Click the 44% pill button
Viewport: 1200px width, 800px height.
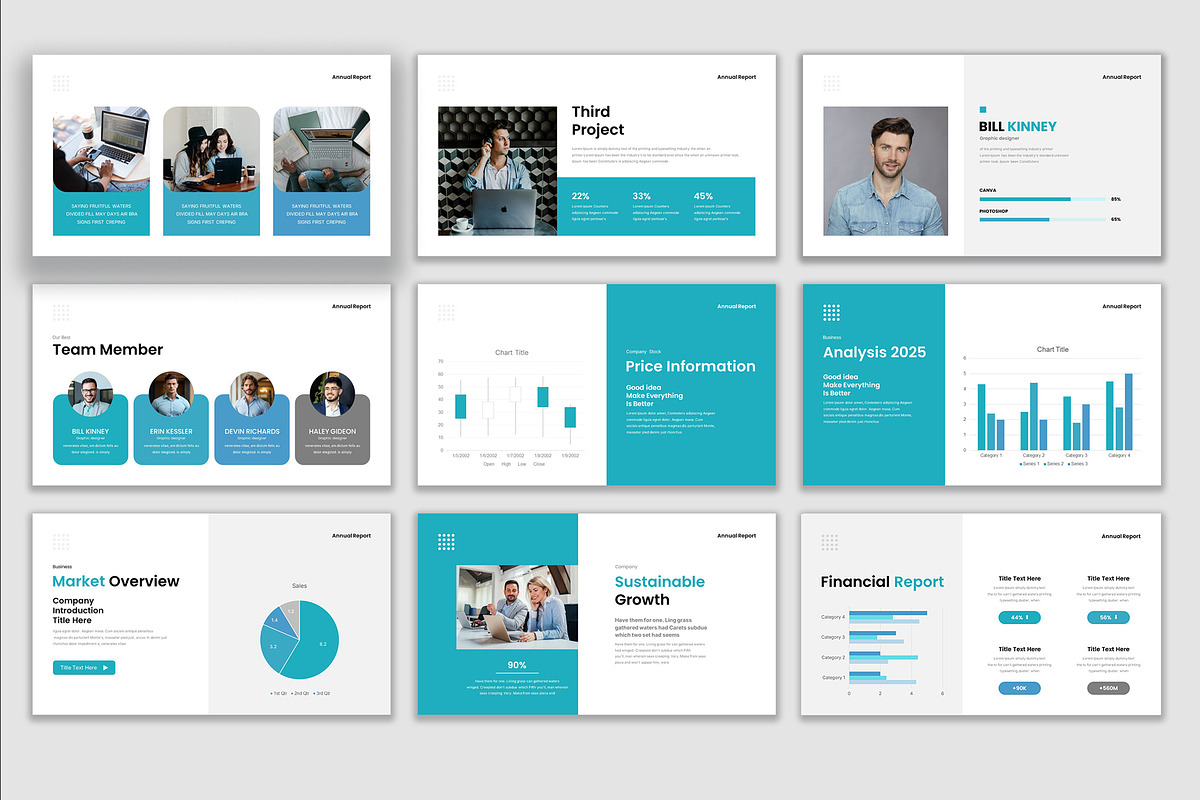[1019, 618]
